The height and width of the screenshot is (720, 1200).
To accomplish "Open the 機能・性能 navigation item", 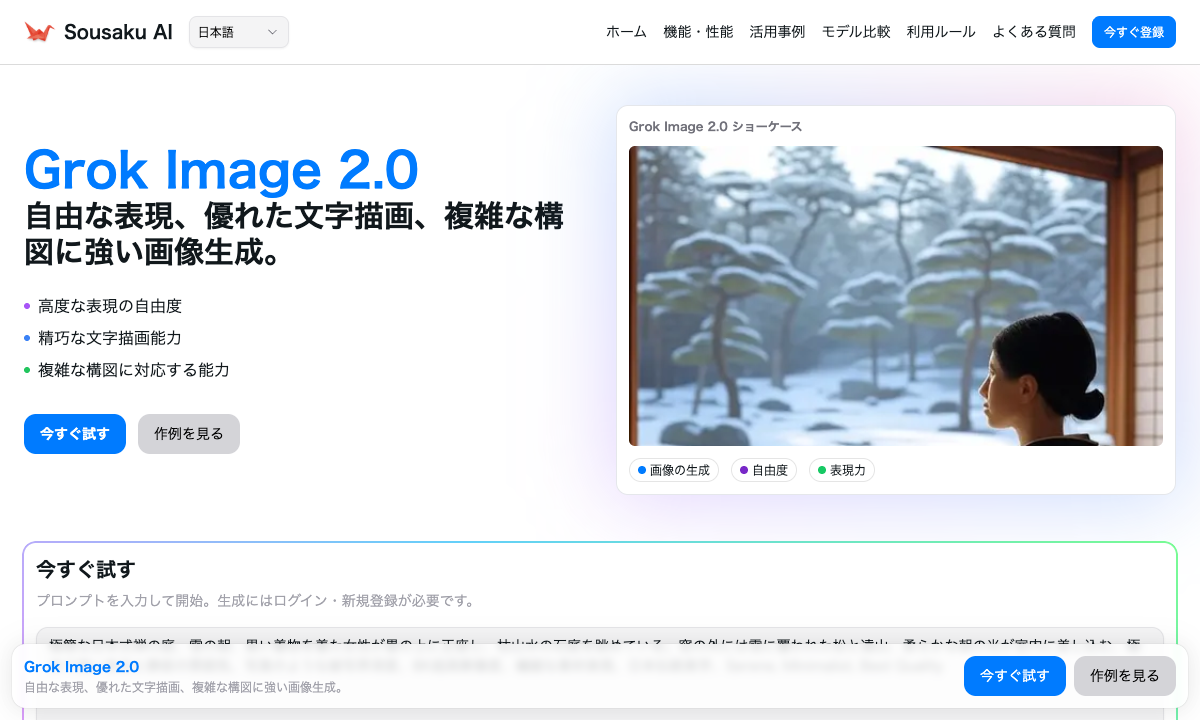I will (x=699, y=31).
